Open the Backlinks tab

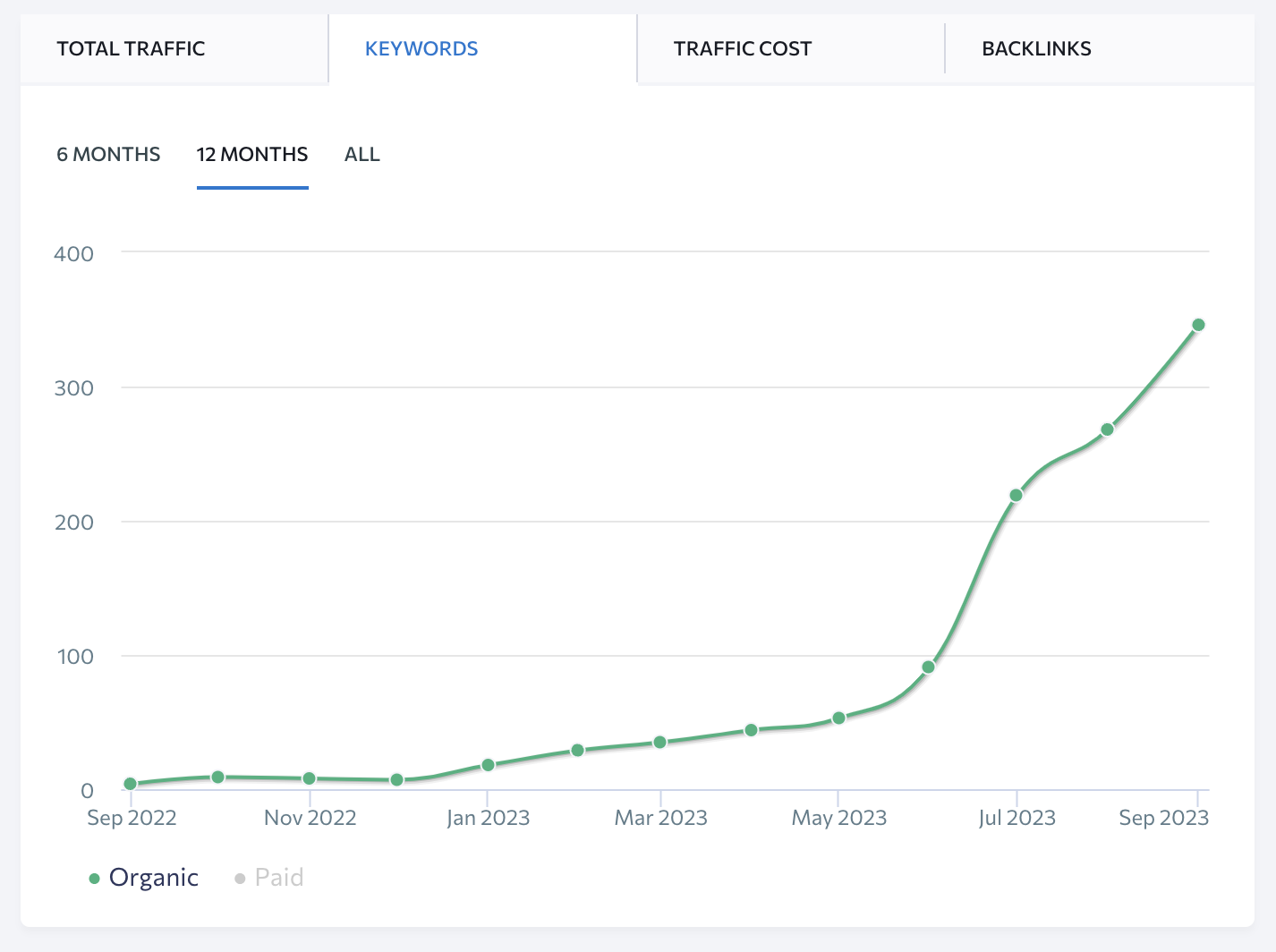point(1036,49)
